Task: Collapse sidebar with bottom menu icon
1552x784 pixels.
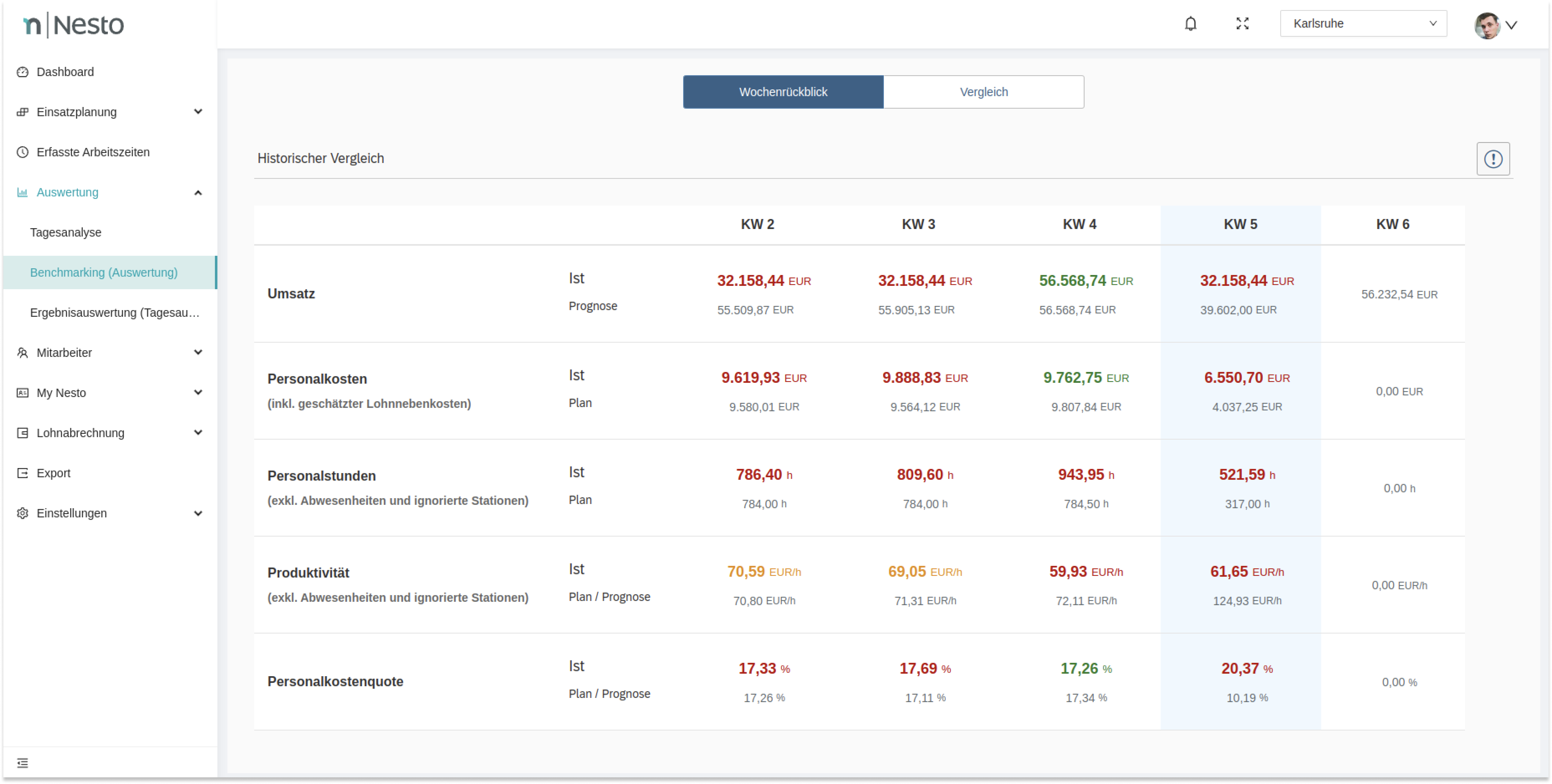Action: (x=22, y=763)
